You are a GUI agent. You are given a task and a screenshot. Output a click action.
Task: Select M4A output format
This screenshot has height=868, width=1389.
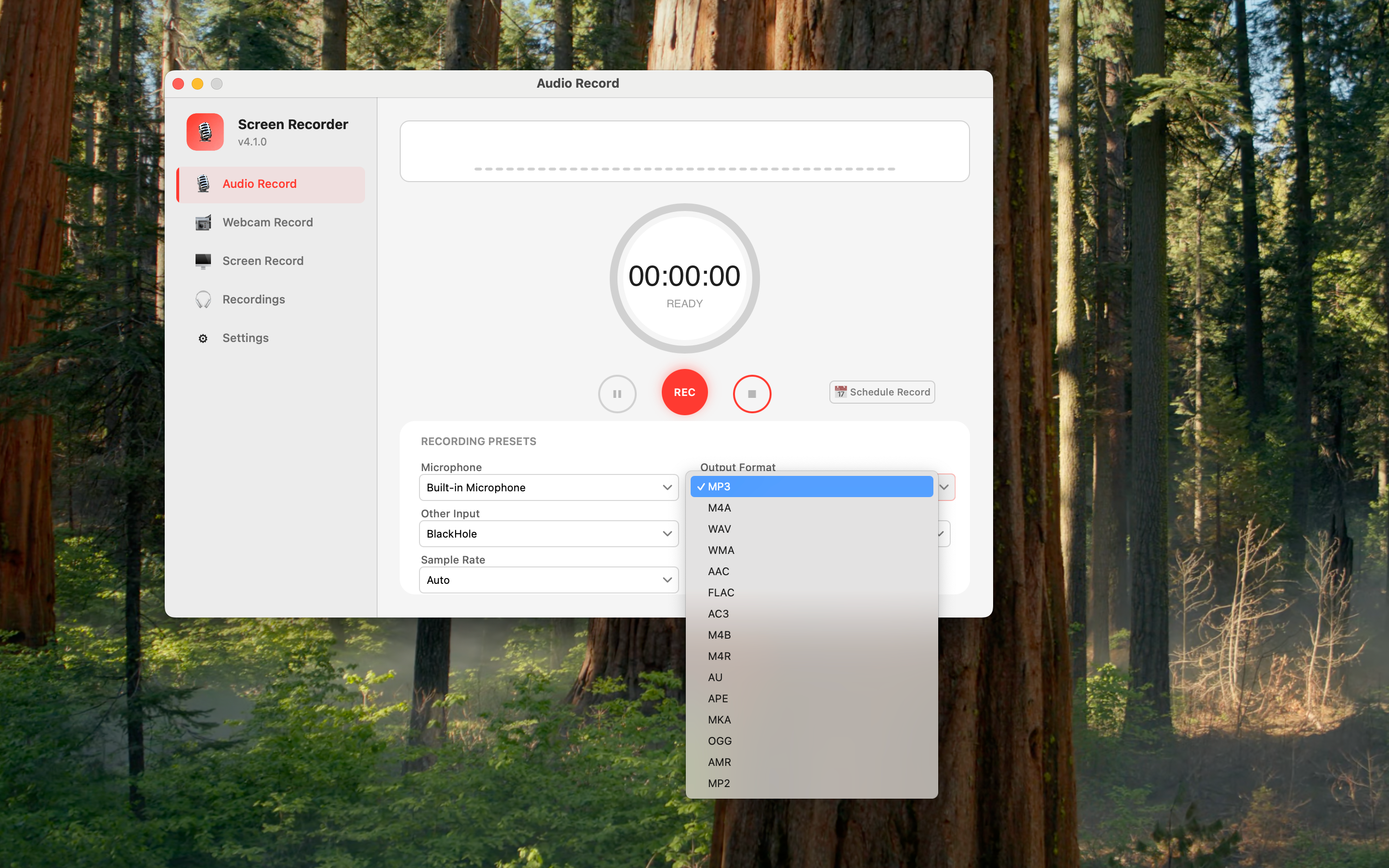[812, 508]
